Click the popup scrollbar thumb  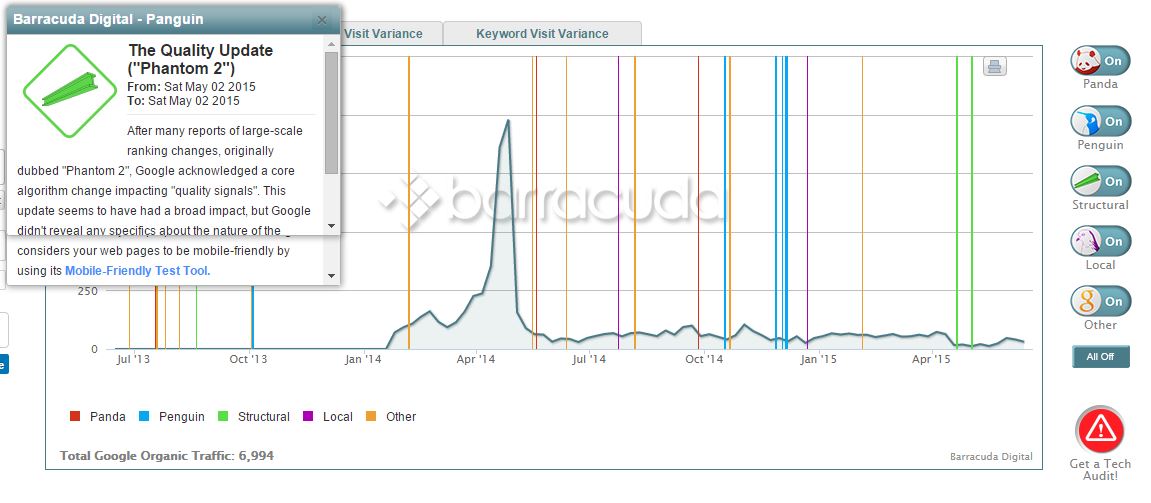(x=331, y=112)
